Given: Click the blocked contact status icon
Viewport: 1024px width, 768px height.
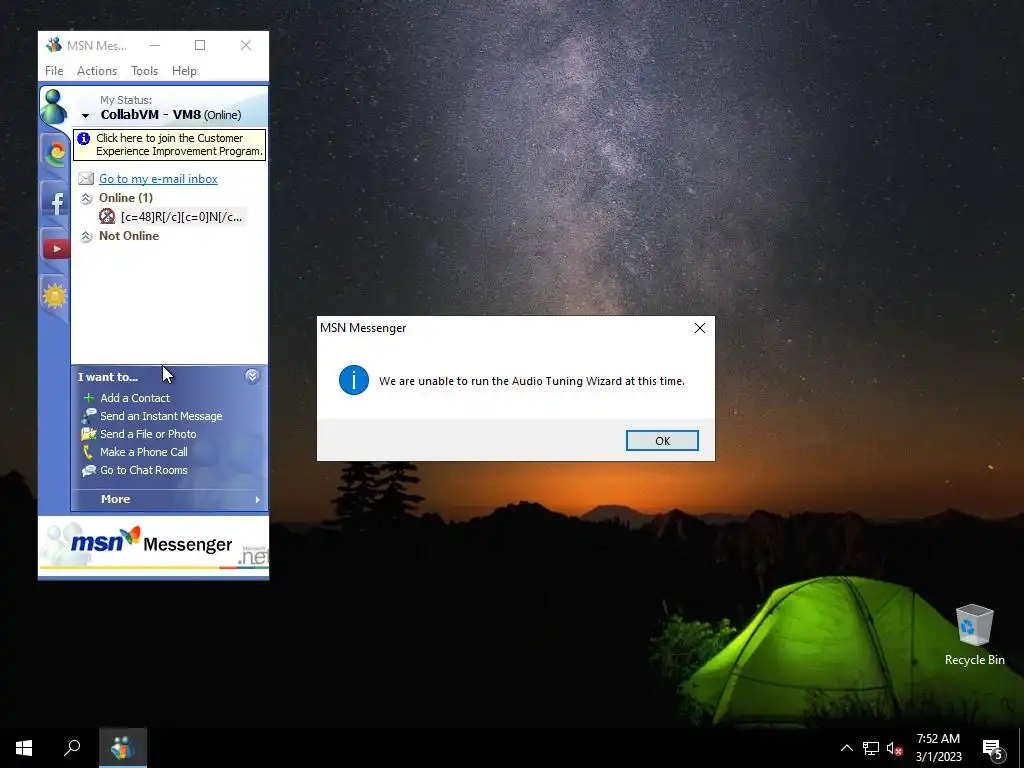Looking at the screenshot, I should pos(107,217).
